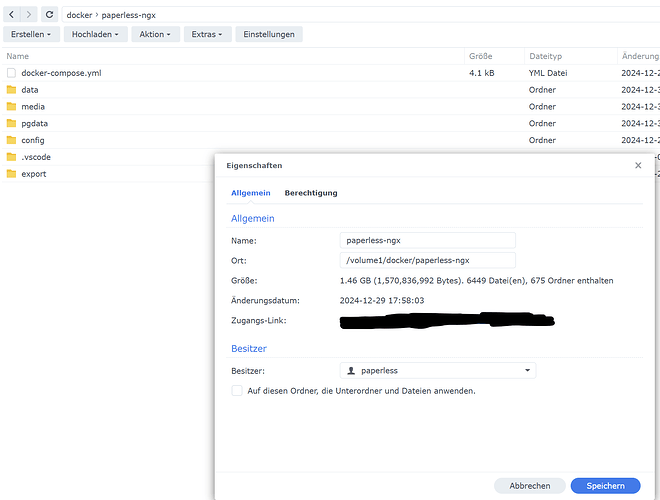The height and width of the screenshot is (500, 660).
Task: Click the Änderungsdatum value 2024-12-29 17:58:03
Action: [x=382, y=301]
